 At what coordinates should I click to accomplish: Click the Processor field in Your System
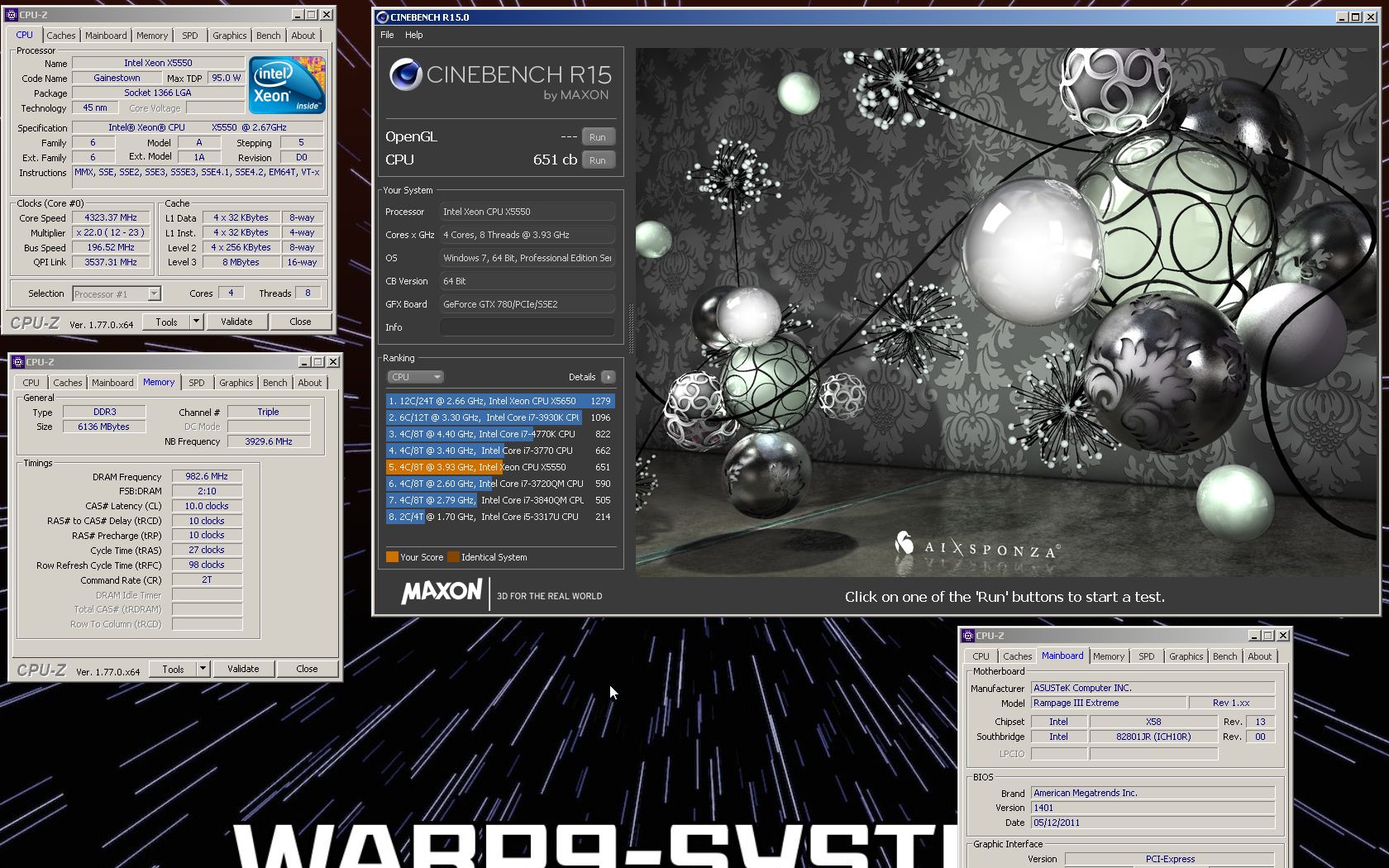(527, 212)
